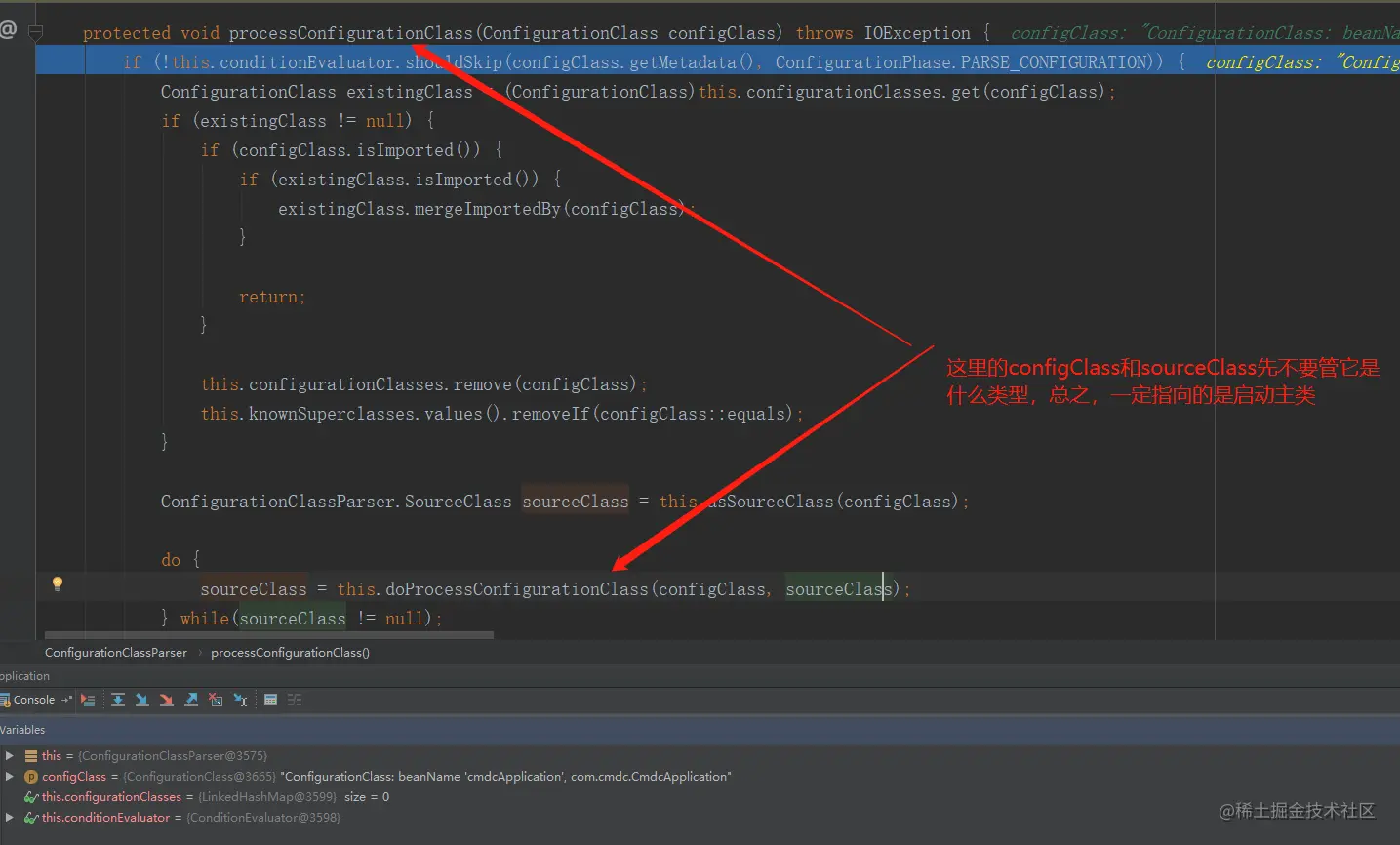Click the pin arrow beside Console tab
This screenshot has width=1400, height=845.
point(67,700)
